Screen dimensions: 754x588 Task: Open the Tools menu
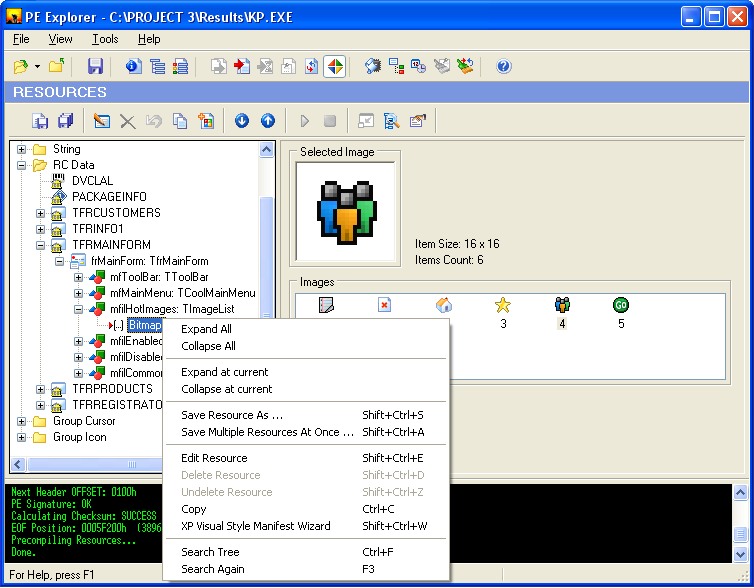click(105, 39)
